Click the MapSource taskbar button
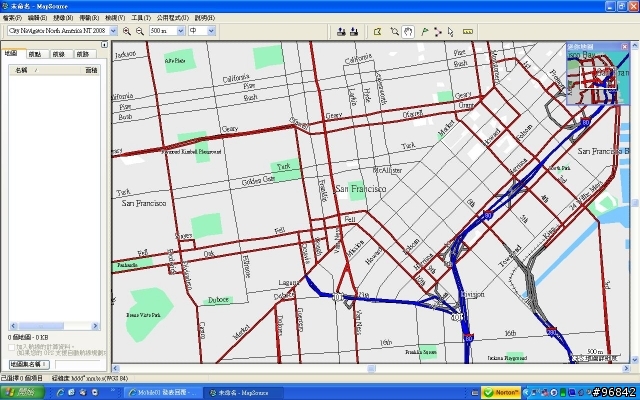 click(243, 392)
